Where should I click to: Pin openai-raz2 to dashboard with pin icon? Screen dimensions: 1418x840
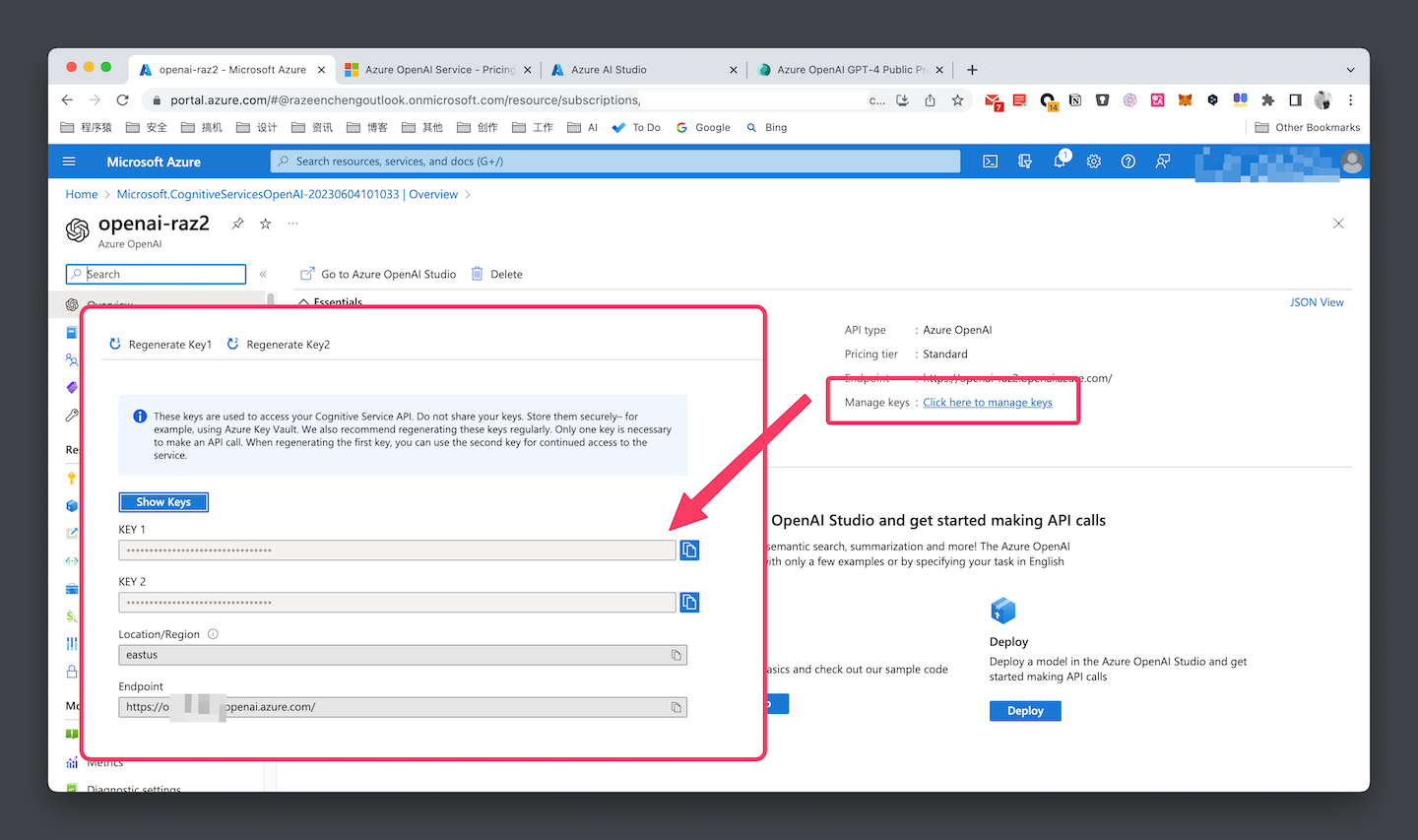(x=237, y=224)
